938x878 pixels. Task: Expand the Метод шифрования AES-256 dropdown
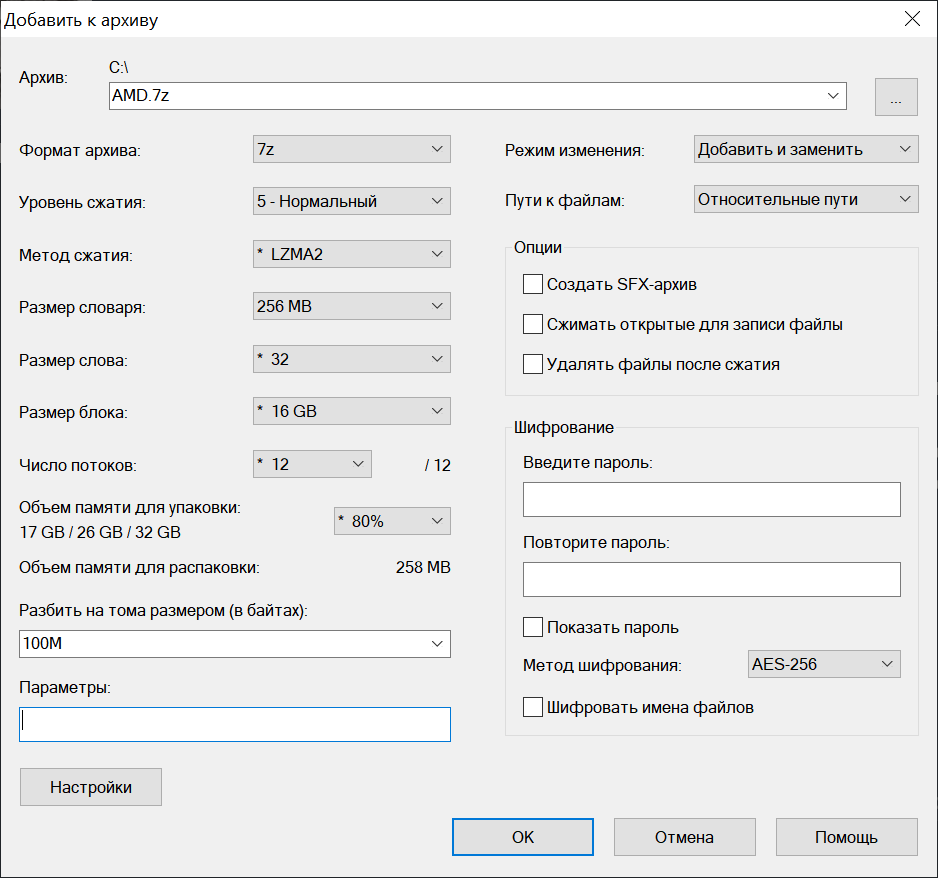823,664
